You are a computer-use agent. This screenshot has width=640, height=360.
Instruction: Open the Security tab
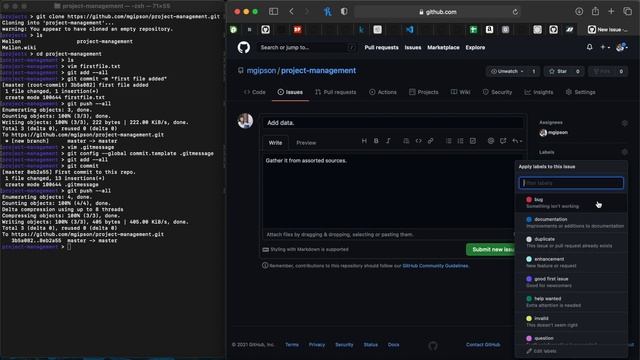497,92
